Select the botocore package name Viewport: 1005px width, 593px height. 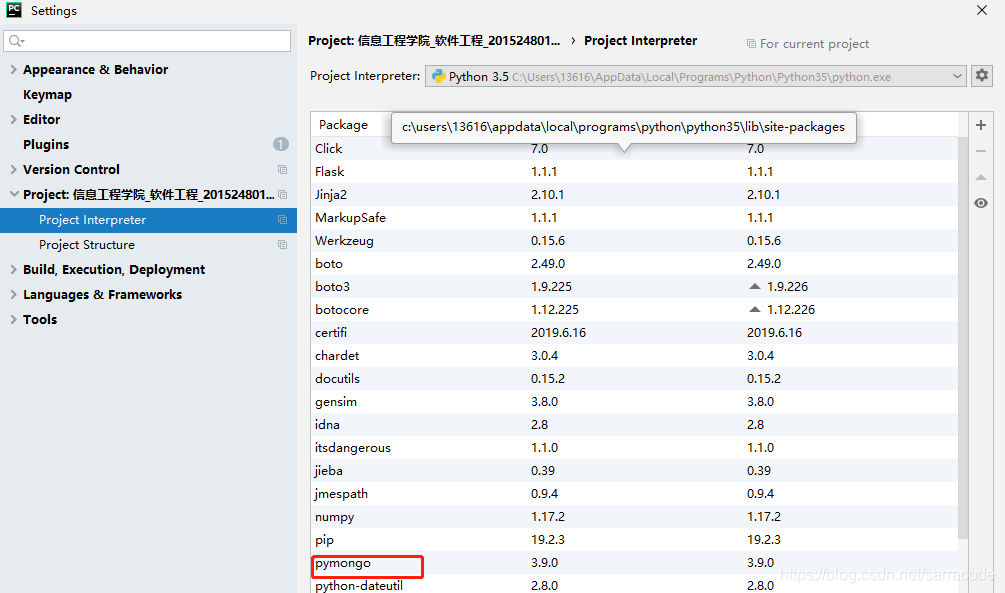pos(342,310)
